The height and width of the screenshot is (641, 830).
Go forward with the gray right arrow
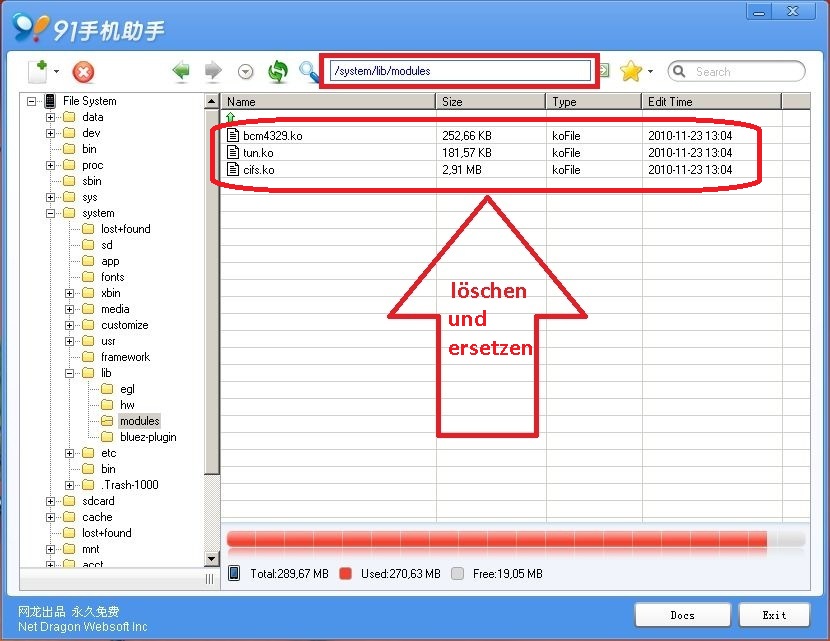[213, 71]
